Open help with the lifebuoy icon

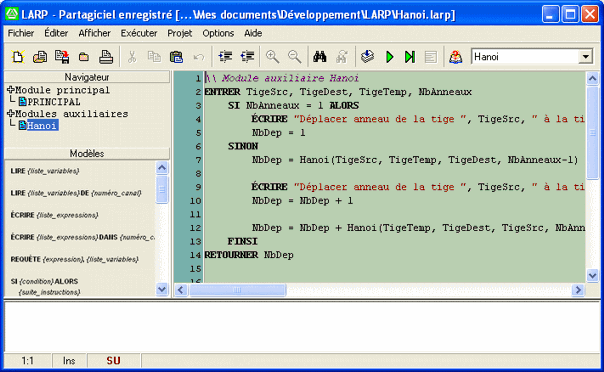point(455,57)
